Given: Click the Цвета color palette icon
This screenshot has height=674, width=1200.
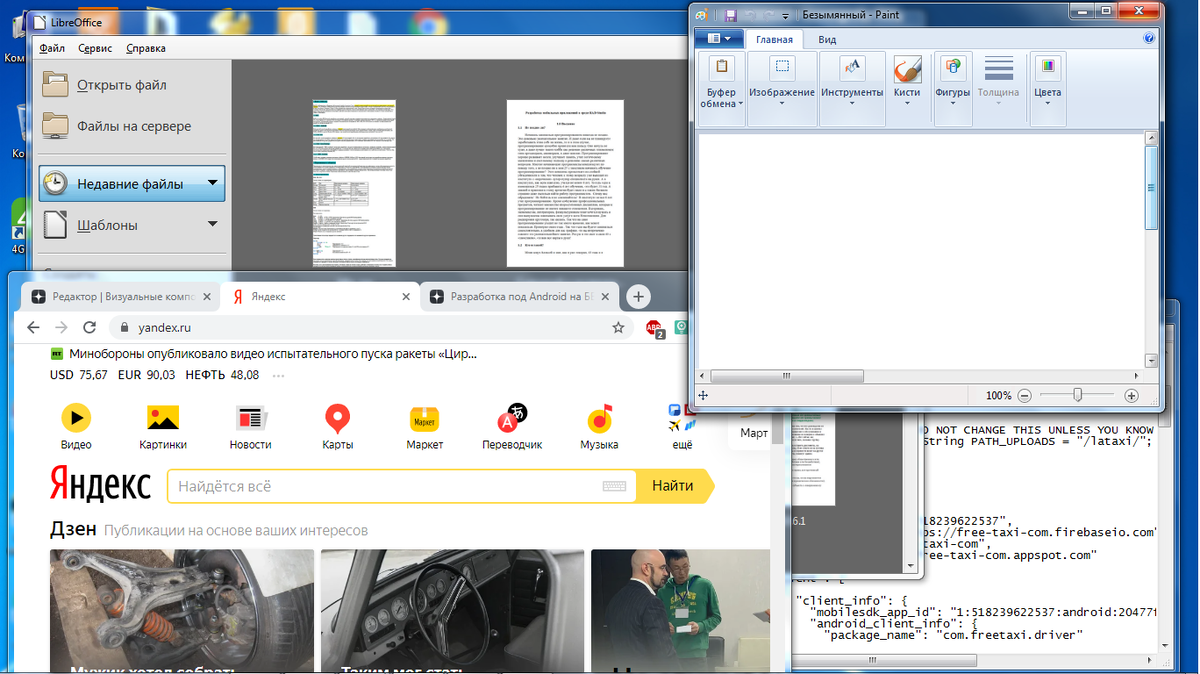Looking at the screenshot, I should pyautogui.click(x=1048, y=69).
